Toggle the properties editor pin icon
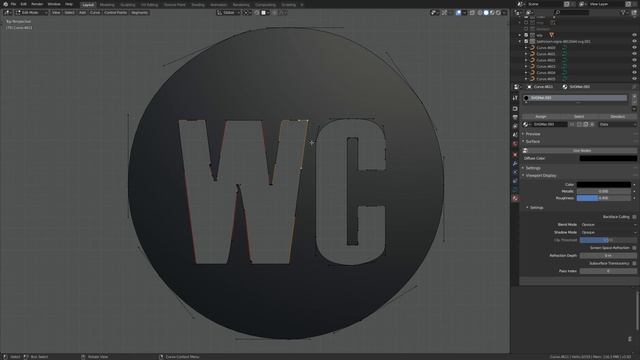The height and width of the screenshot is (360, 640). coord(634,87)
